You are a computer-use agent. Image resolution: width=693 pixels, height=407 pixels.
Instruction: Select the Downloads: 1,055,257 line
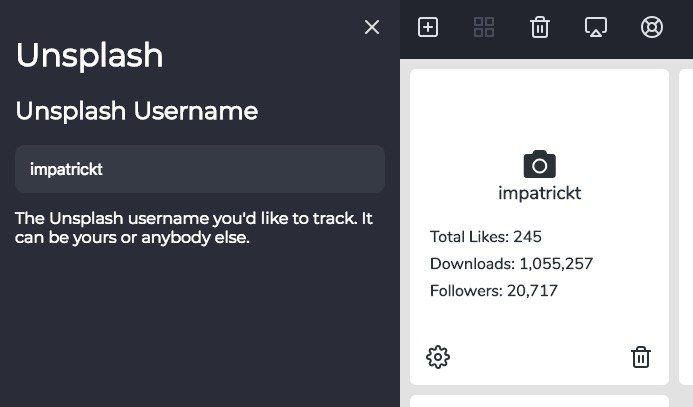[x=511, y=264]
